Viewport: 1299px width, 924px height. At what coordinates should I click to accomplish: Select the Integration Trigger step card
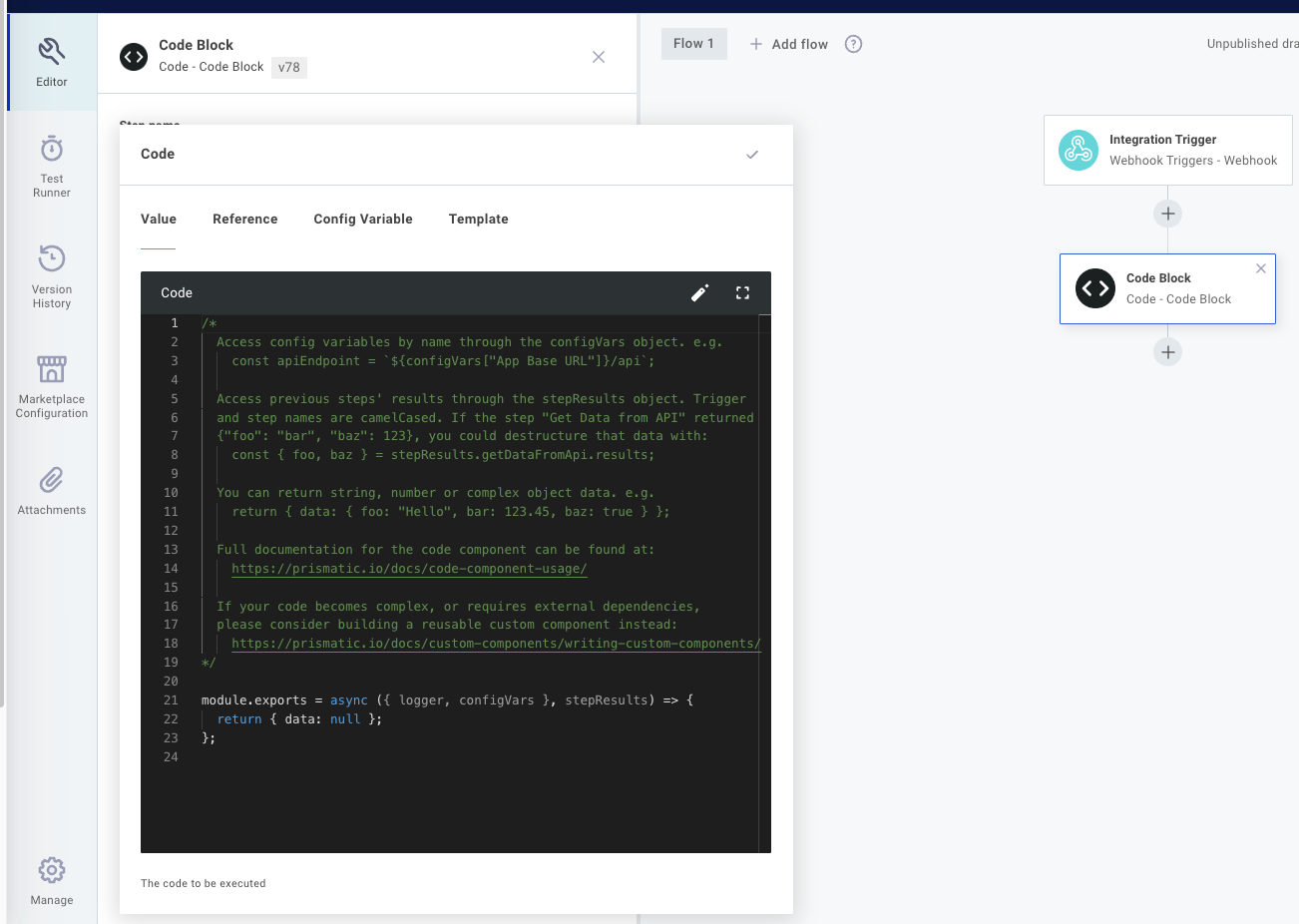click(x=1168, y=151)
